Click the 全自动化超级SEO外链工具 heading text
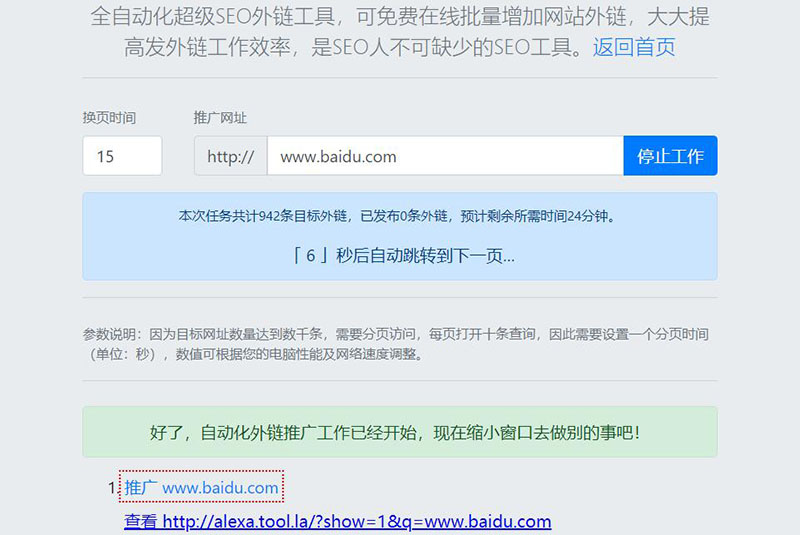Image resolution: width=800 pixels, height=535 pixels. (x=400, y=32)
